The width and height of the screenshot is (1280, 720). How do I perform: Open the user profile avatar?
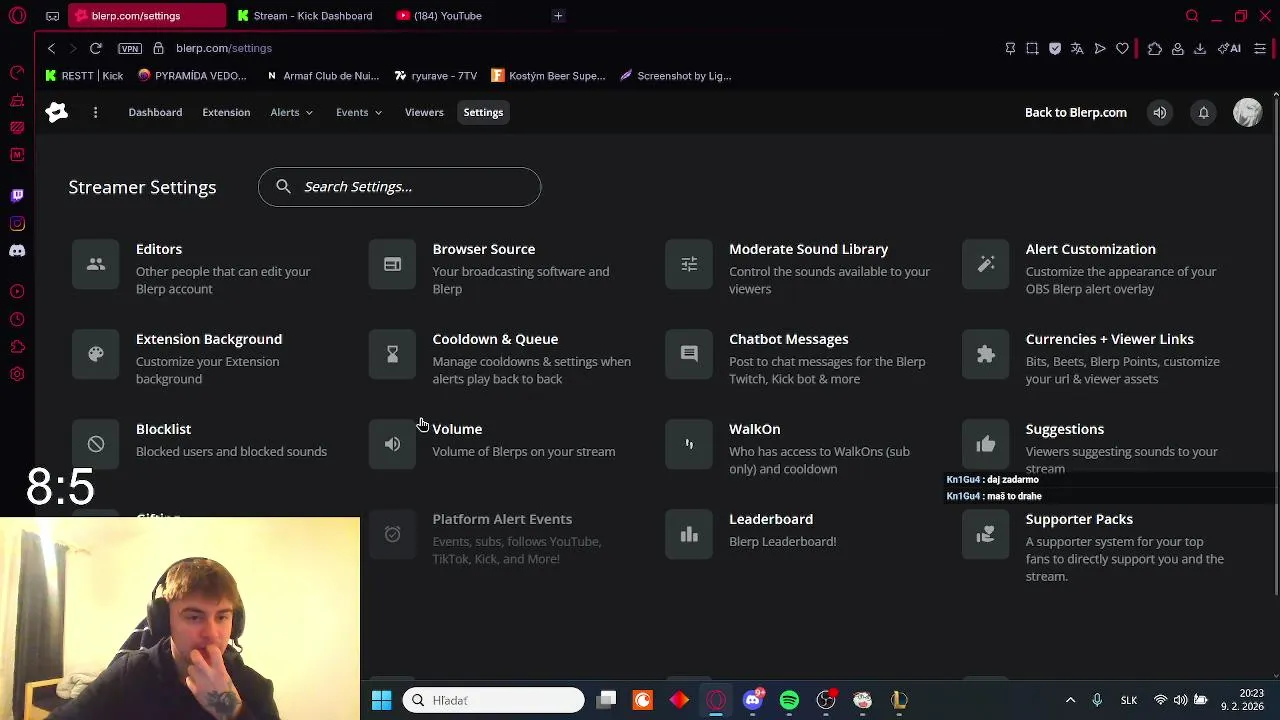click(1248, 112)
